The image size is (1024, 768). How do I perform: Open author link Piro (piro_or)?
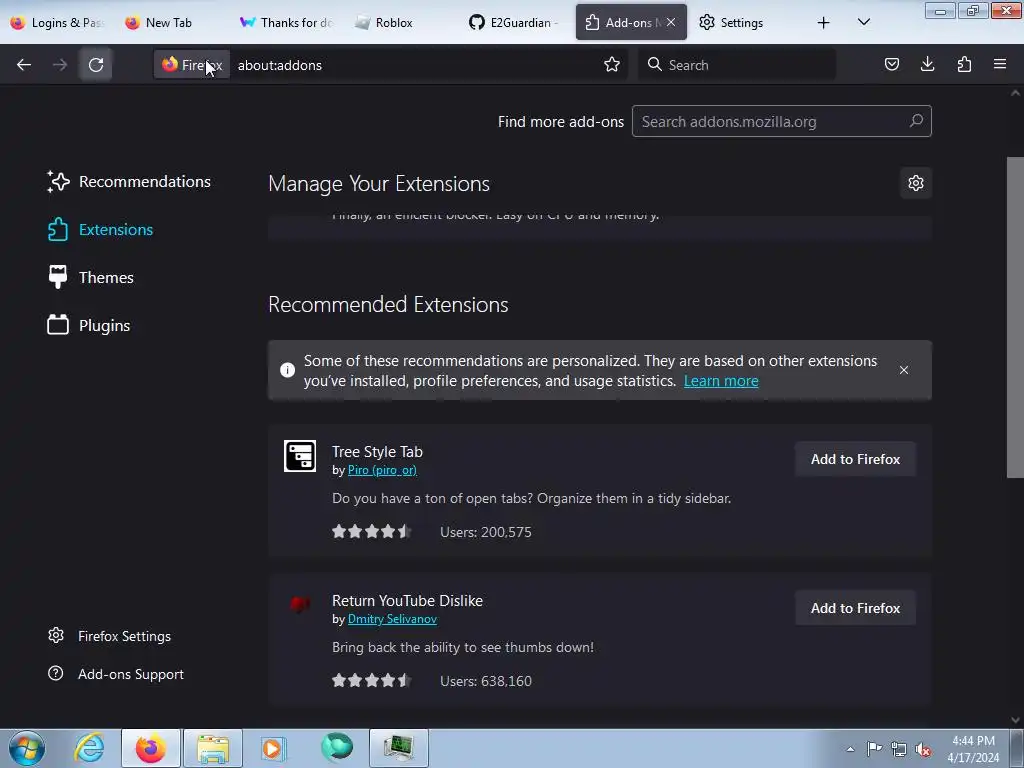[382, 470]
